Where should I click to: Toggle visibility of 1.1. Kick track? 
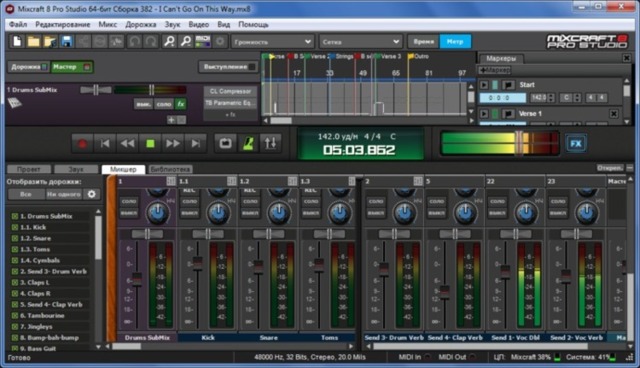(15, 227)
